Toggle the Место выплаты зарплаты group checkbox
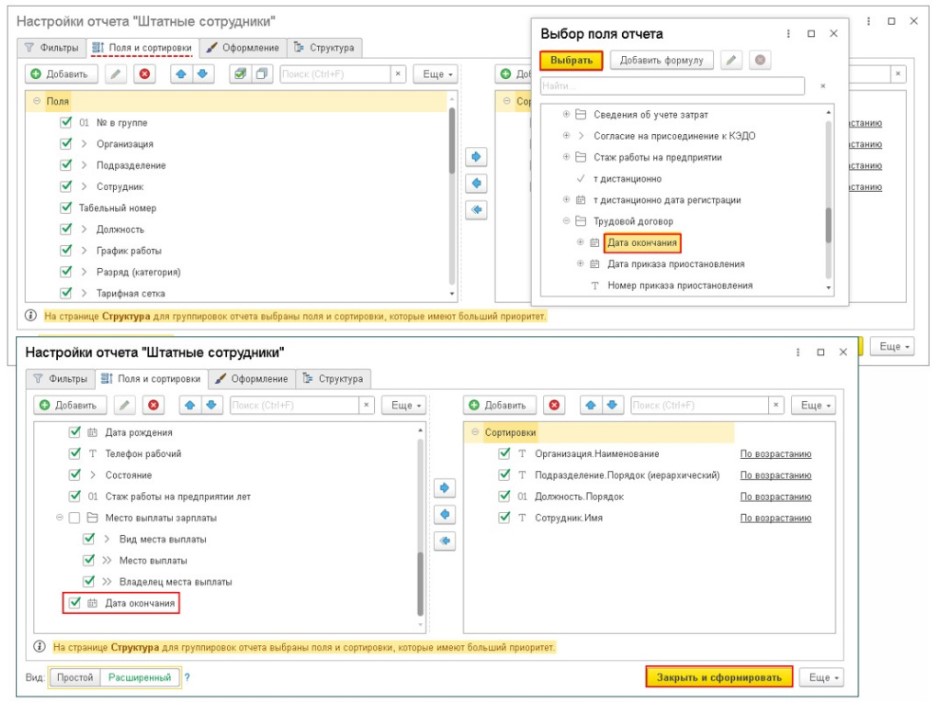This screenshot has height=706, width=939. 75,517
